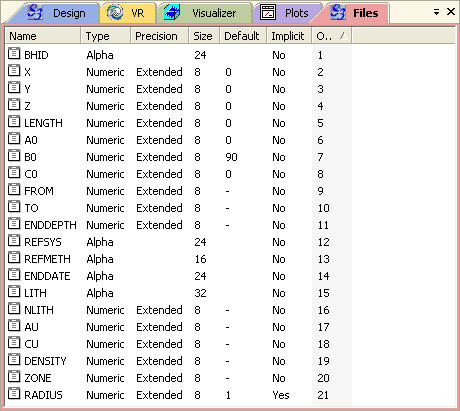Select the icon next to AU
The image size is (460, 411).
coord(14,326)
